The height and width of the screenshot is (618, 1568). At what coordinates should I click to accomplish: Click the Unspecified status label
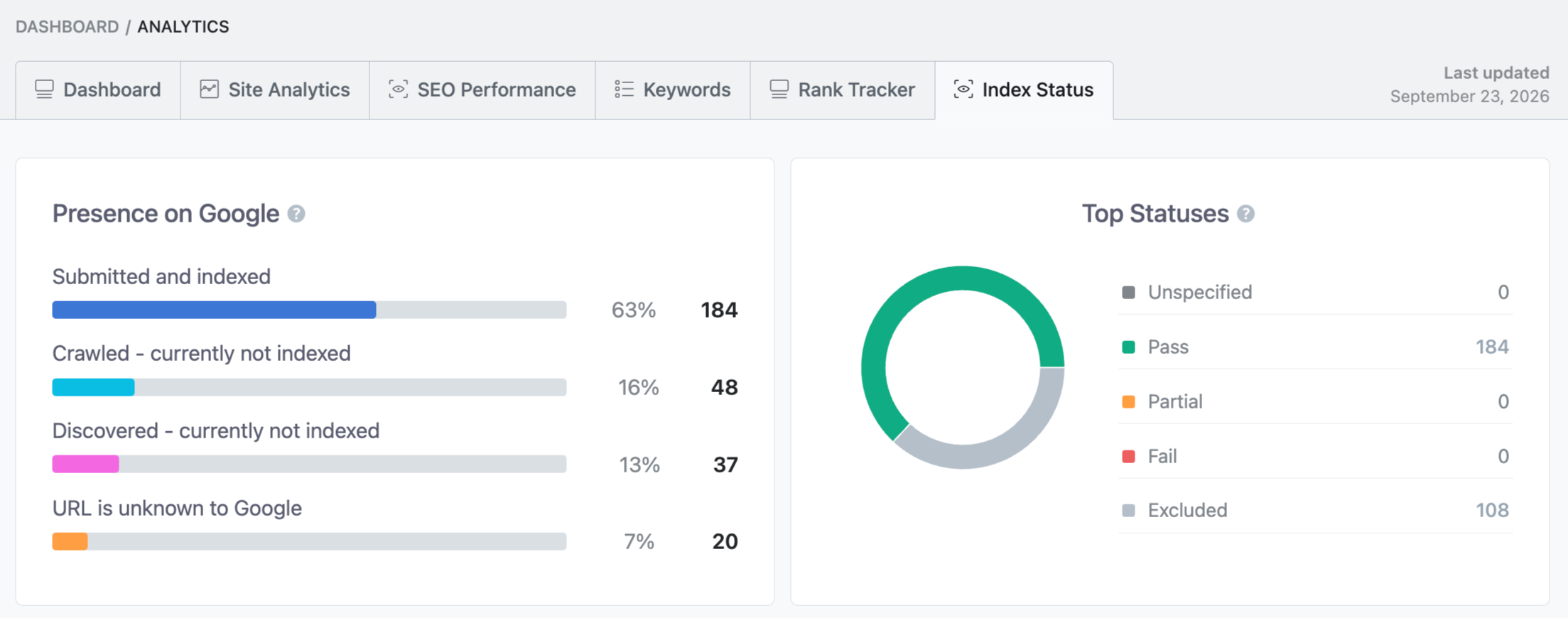(1200, 293)
